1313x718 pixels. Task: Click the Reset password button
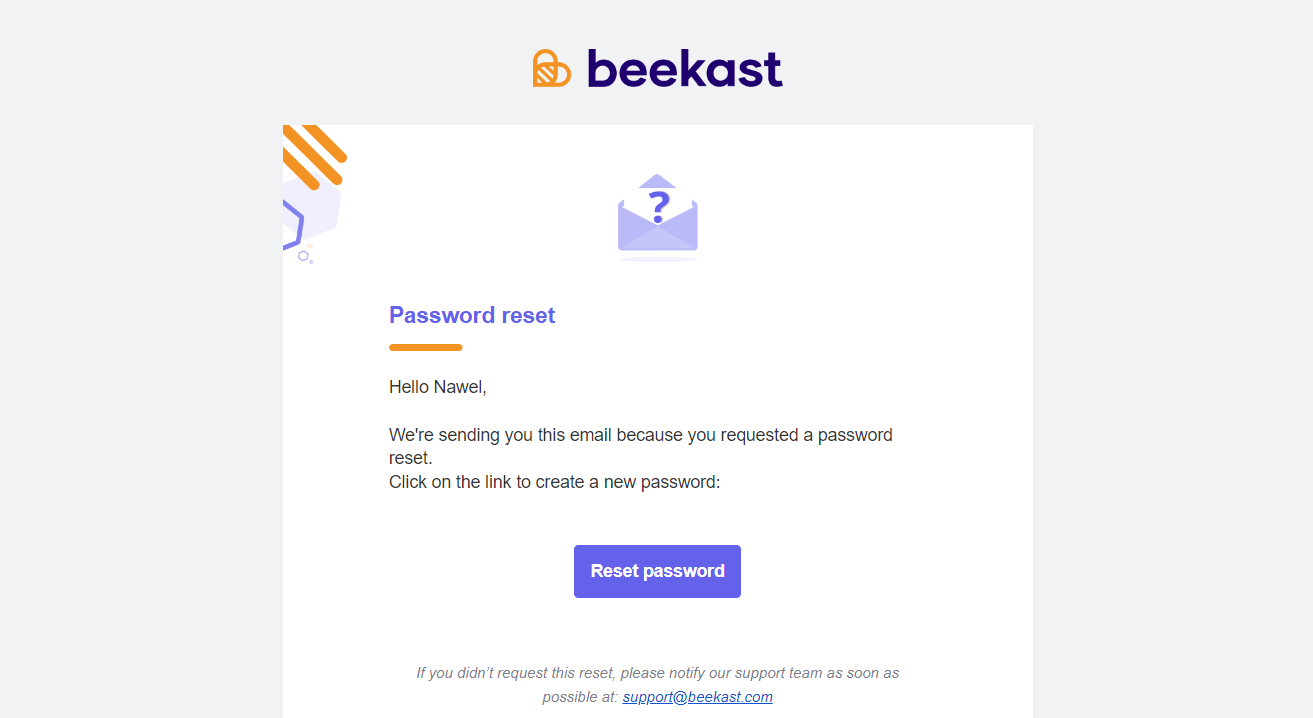coord(657,571)
